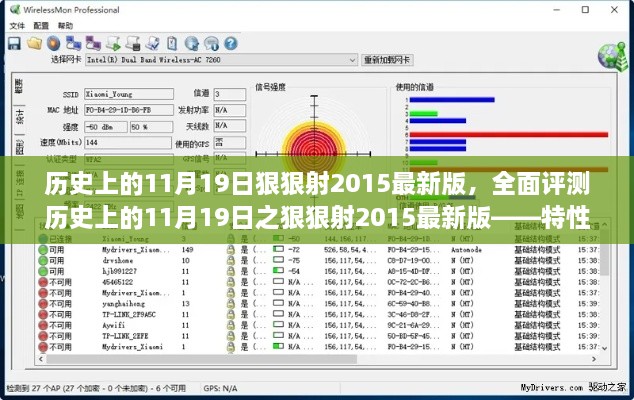The width and height of the screenshot is (634, 400).
Task: Click the Automode cell
Action: tap(466, 250)
